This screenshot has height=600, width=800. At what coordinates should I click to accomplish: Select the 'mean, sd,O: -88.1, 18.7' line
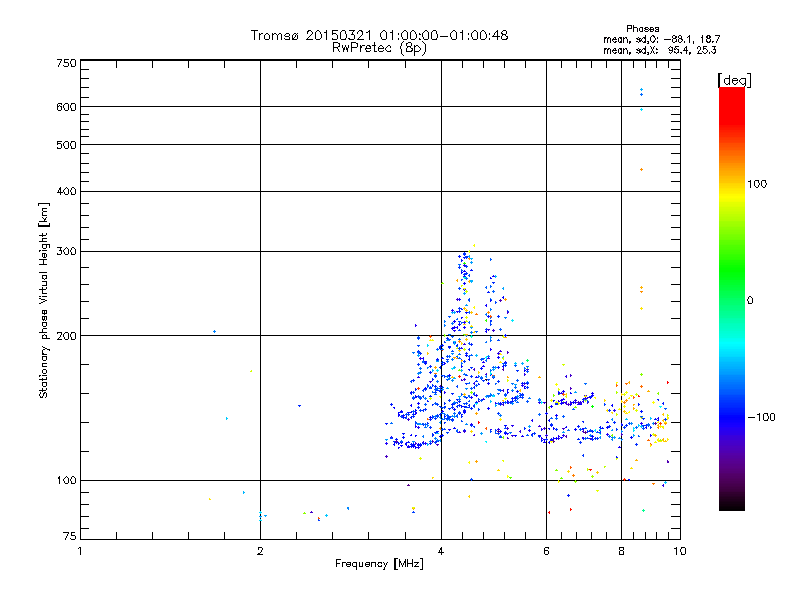[x=662, y=39]
